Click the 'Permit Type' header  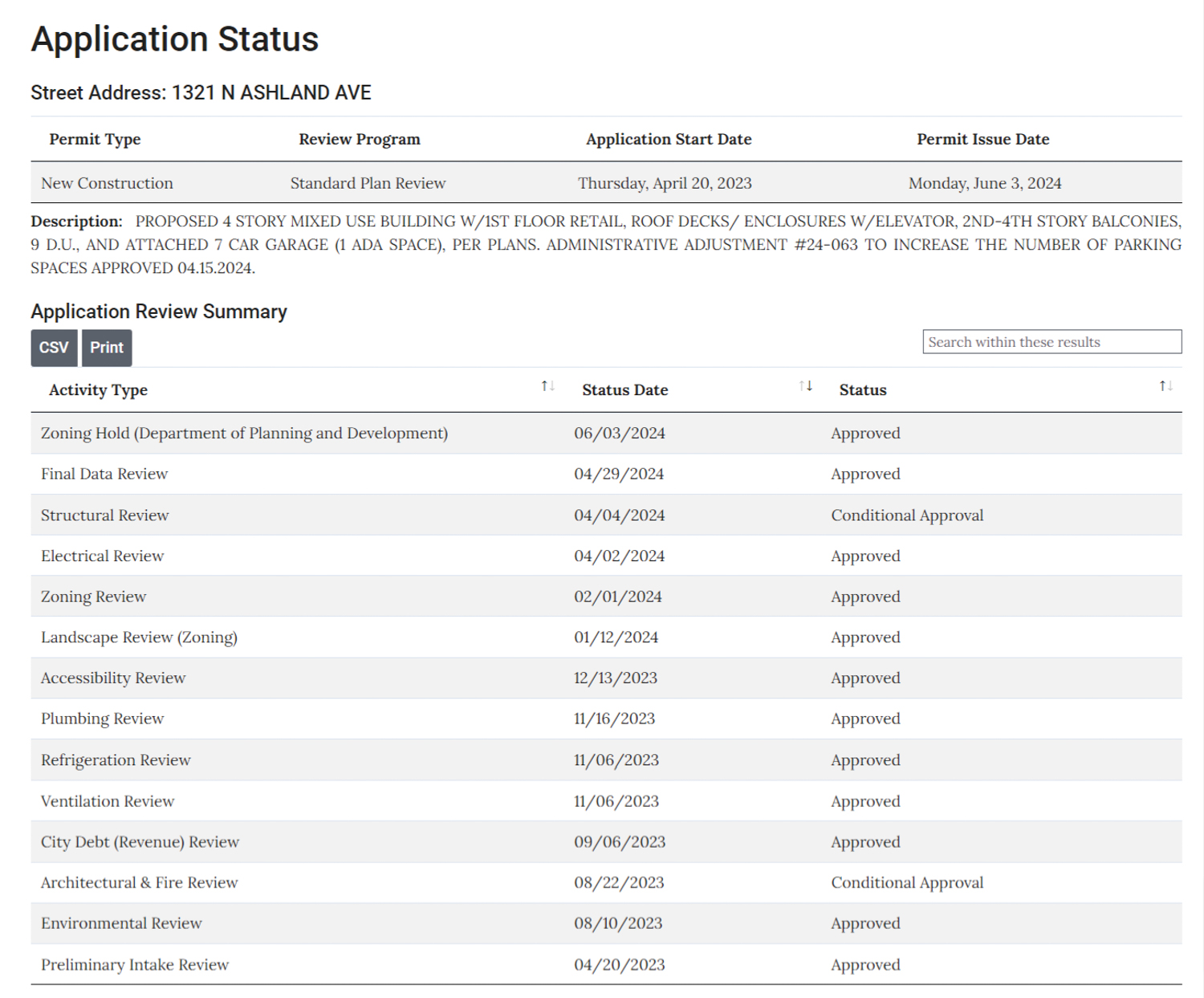(95, 139)
